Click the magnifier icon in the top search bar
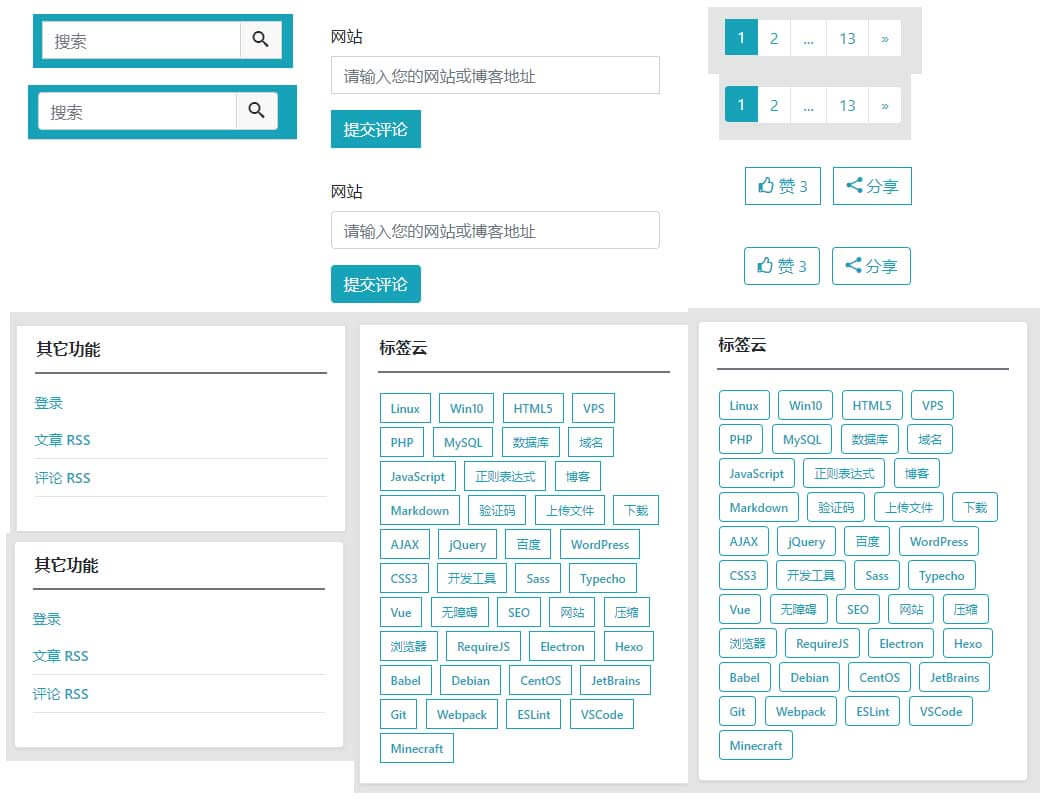 261,40
